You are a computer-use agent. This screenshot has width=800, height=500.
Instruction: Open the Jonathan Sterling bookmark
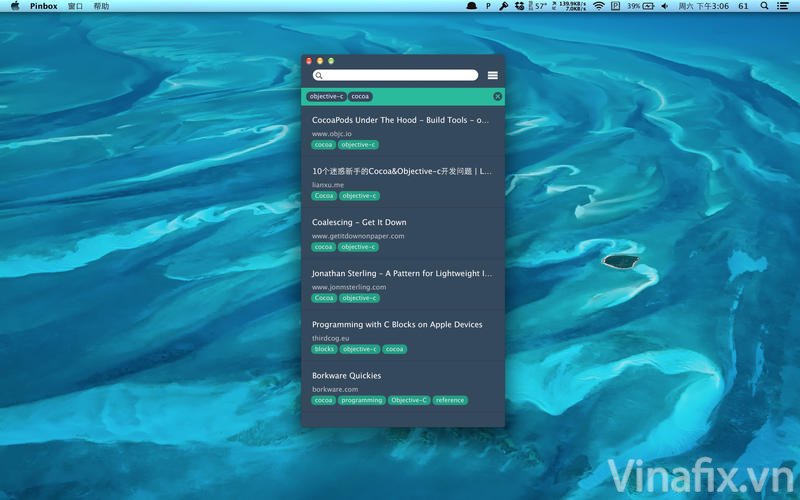point(402,273)
